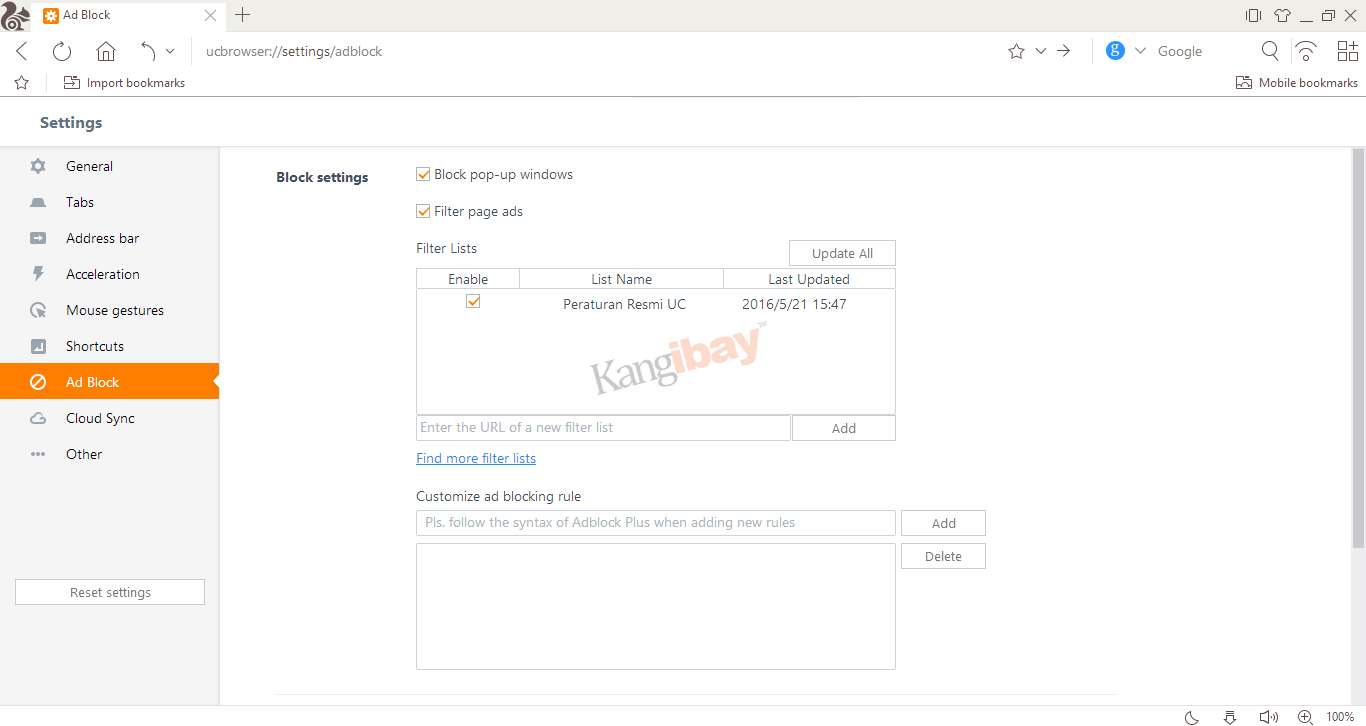Viewport: 1366px width, 726px height.
Task: Click the UC Browser cloud boost icon
Action: pyautogui.click(x=1306, y=50)
